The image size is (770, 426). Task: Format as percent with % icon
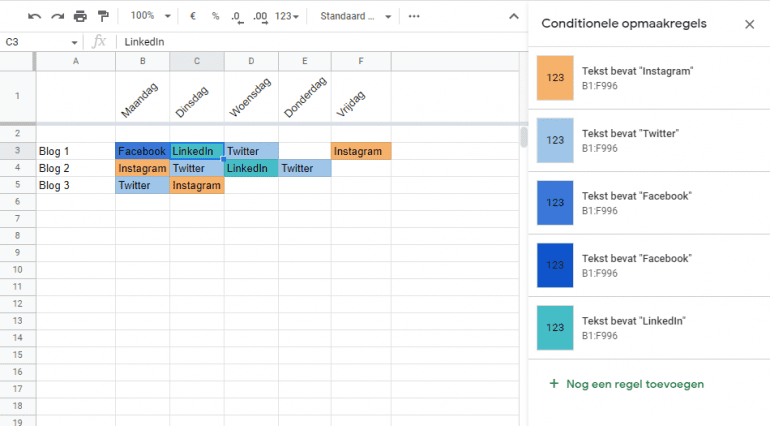point(215,16)
